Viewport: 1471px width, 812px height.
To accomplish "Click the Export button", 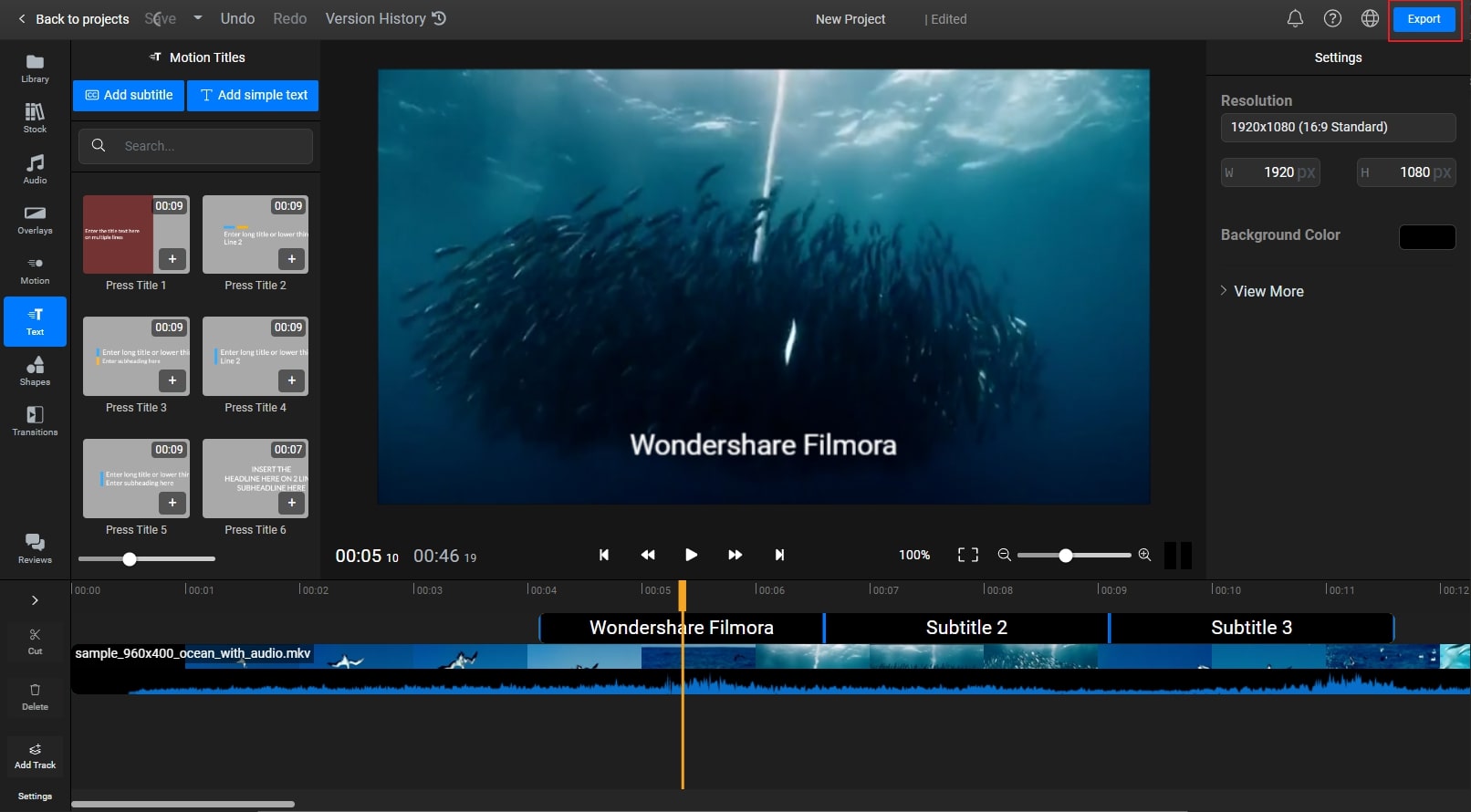I will pos(1424,19).
